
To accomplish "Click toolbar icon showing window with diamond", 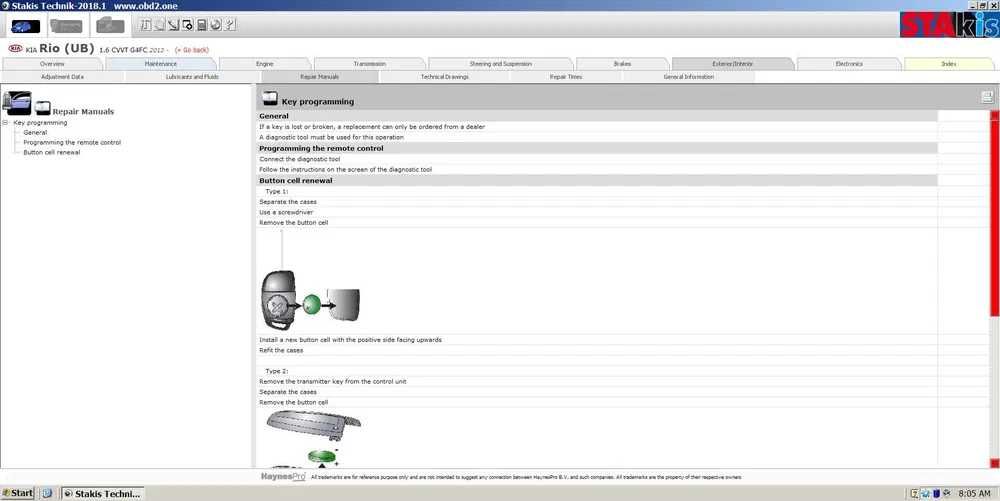I will point(188,25).
